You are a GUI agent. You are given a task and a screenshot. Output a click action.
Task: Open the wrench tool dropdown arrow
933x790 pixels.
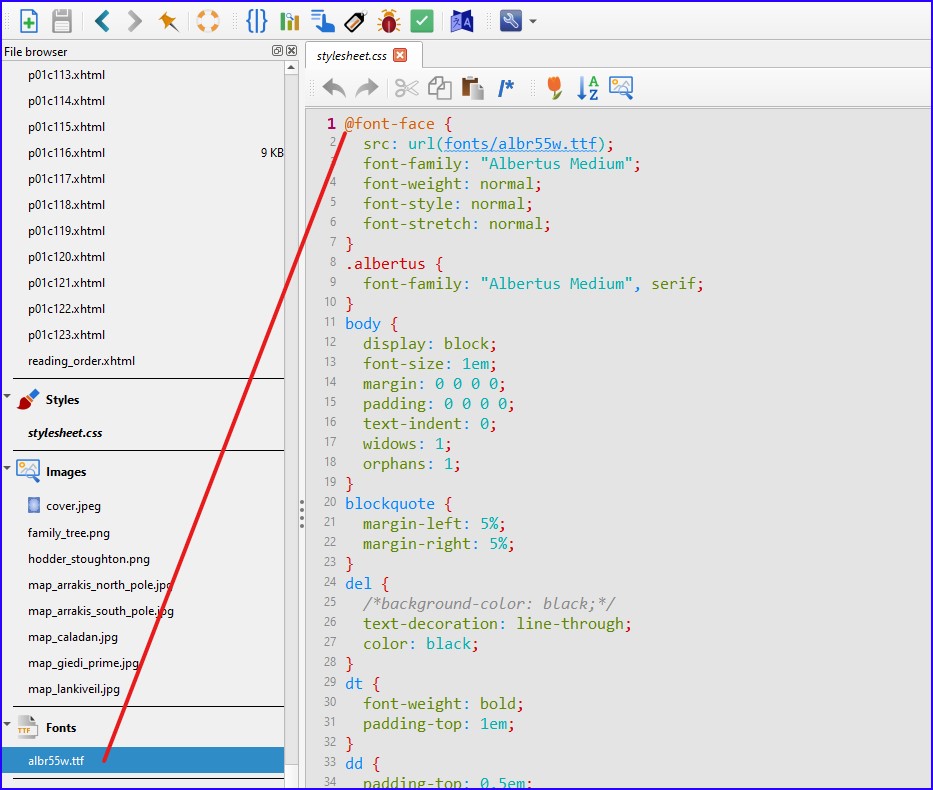click(x=533, y=22)
